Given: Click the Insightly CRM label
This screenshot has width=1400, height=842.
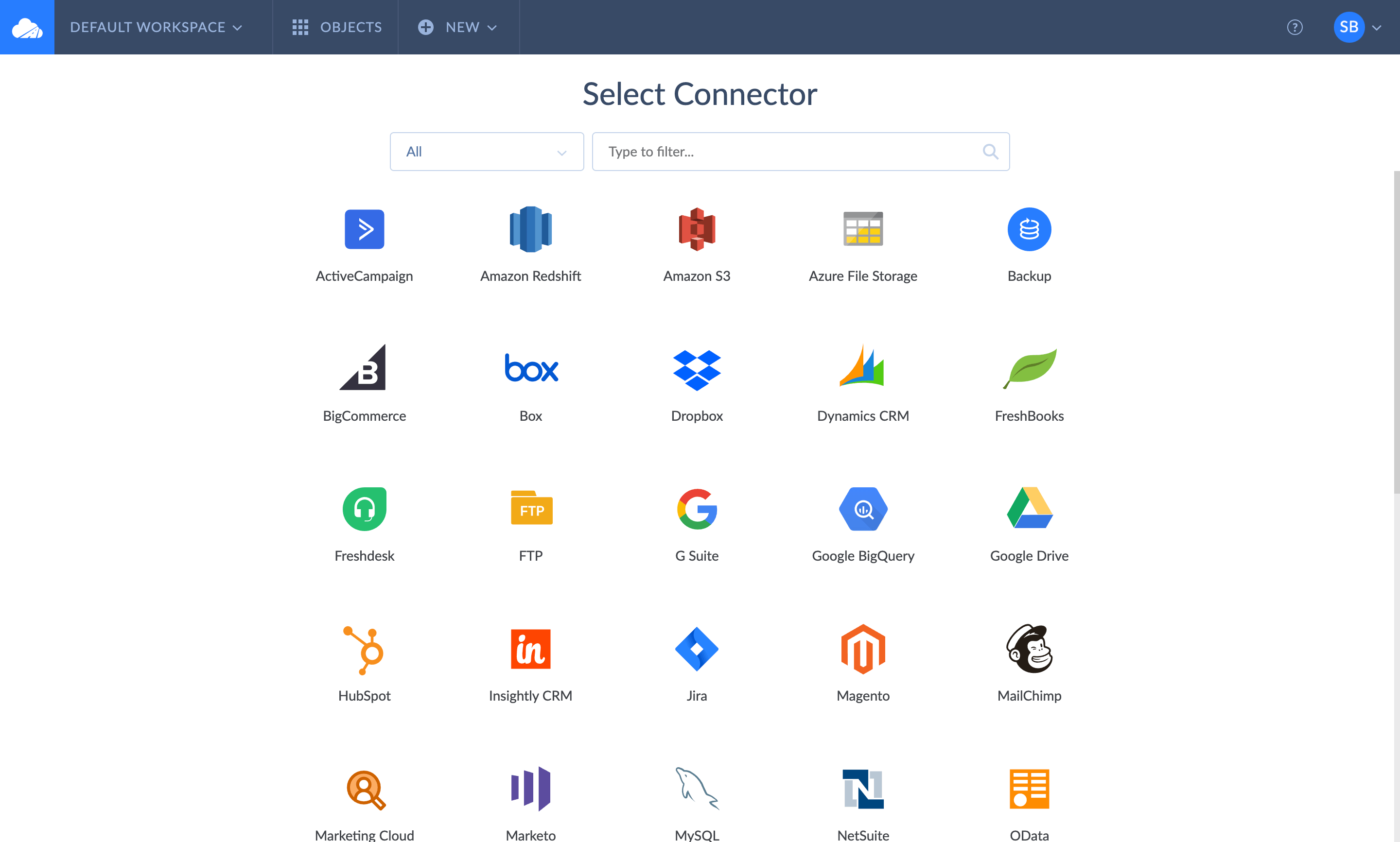Looking at the screenshot, I should click(531, 696).
